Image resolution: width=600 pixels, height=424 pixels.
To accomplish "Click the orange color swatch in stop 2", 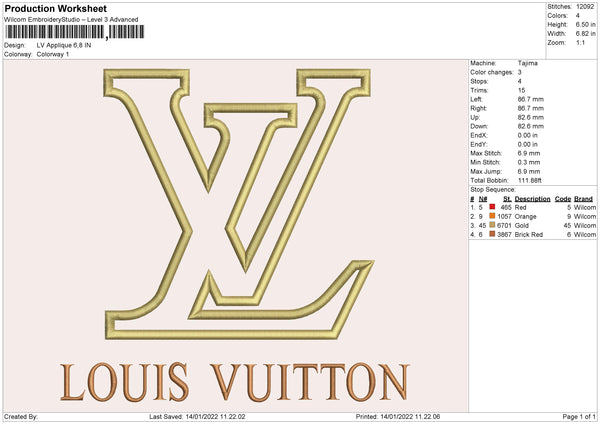I will [x=492, y=216].
